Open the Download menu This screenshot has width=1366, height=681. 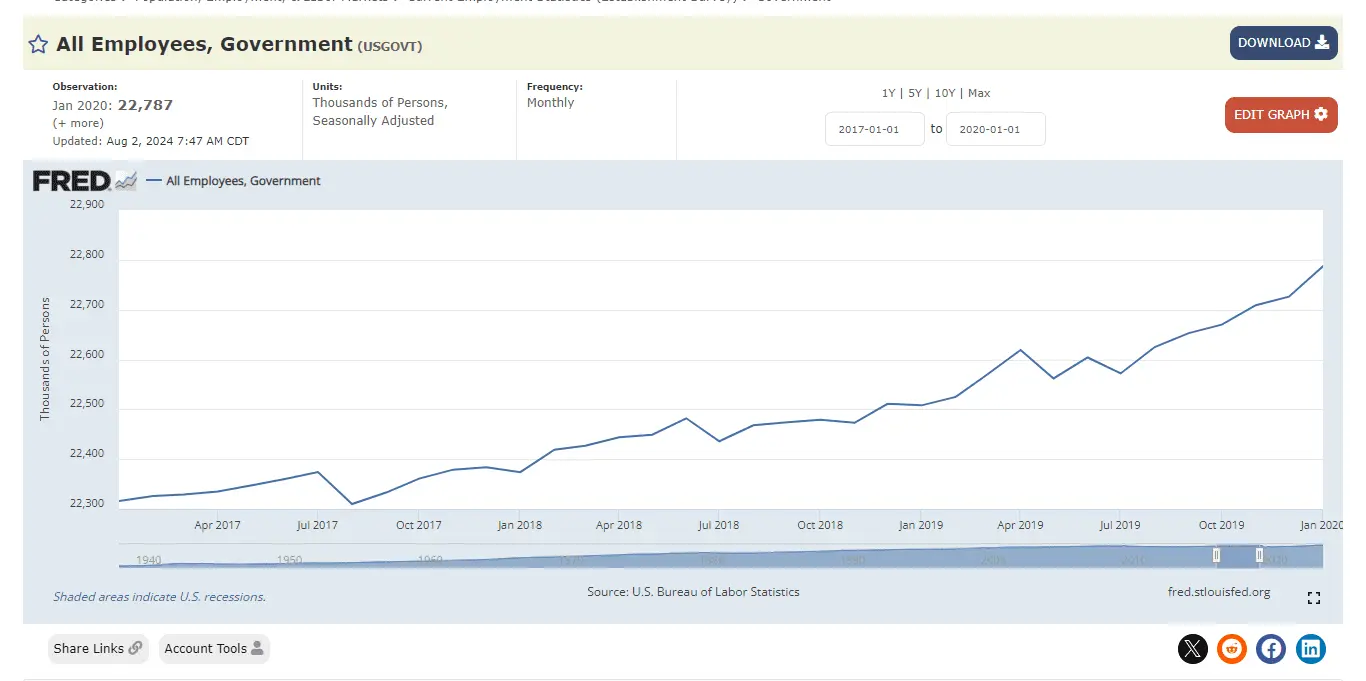coord(1283,43)
